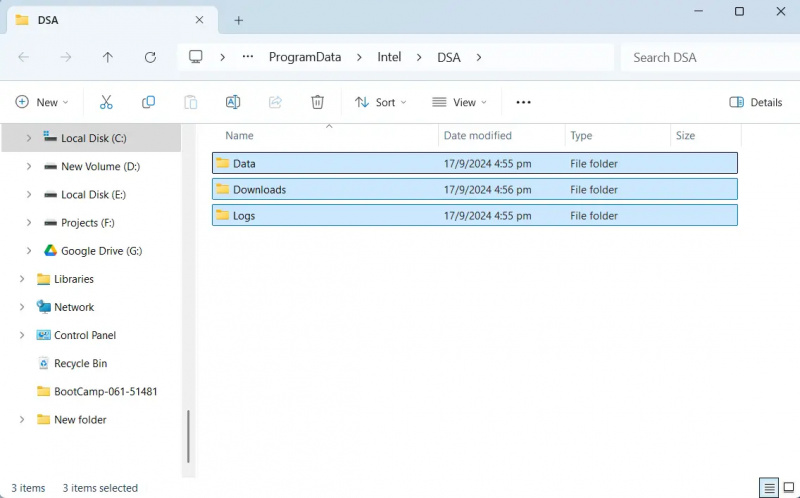This screenshot has height=498, width=800.
Task: Maximize the File Explorer window
Action: [739, 11]
